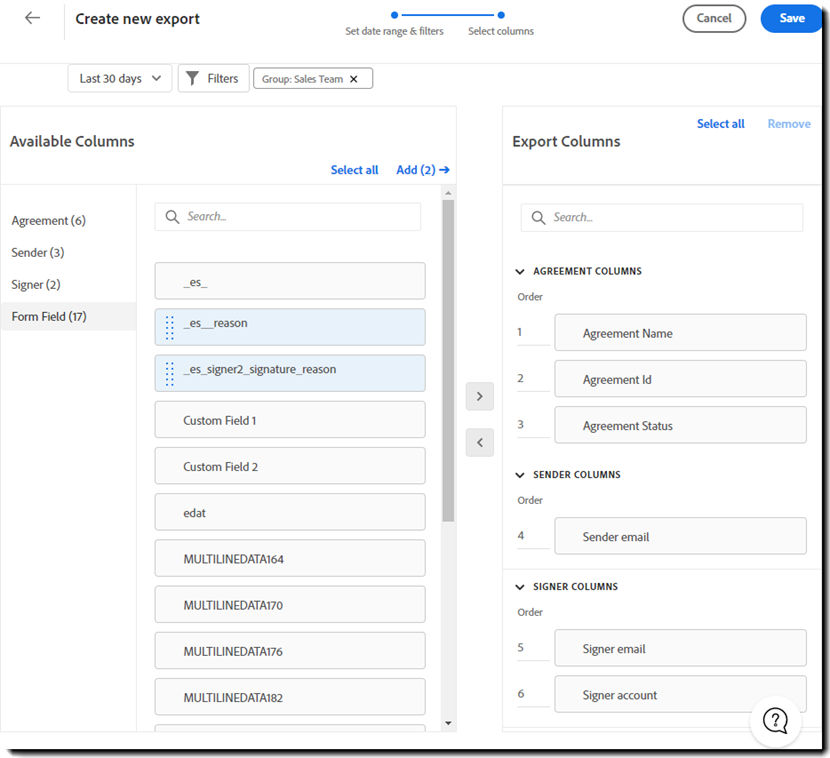Select the Custom Field 1 column
Viewport: 830px width, 758px height.
[x=289, y=419]
